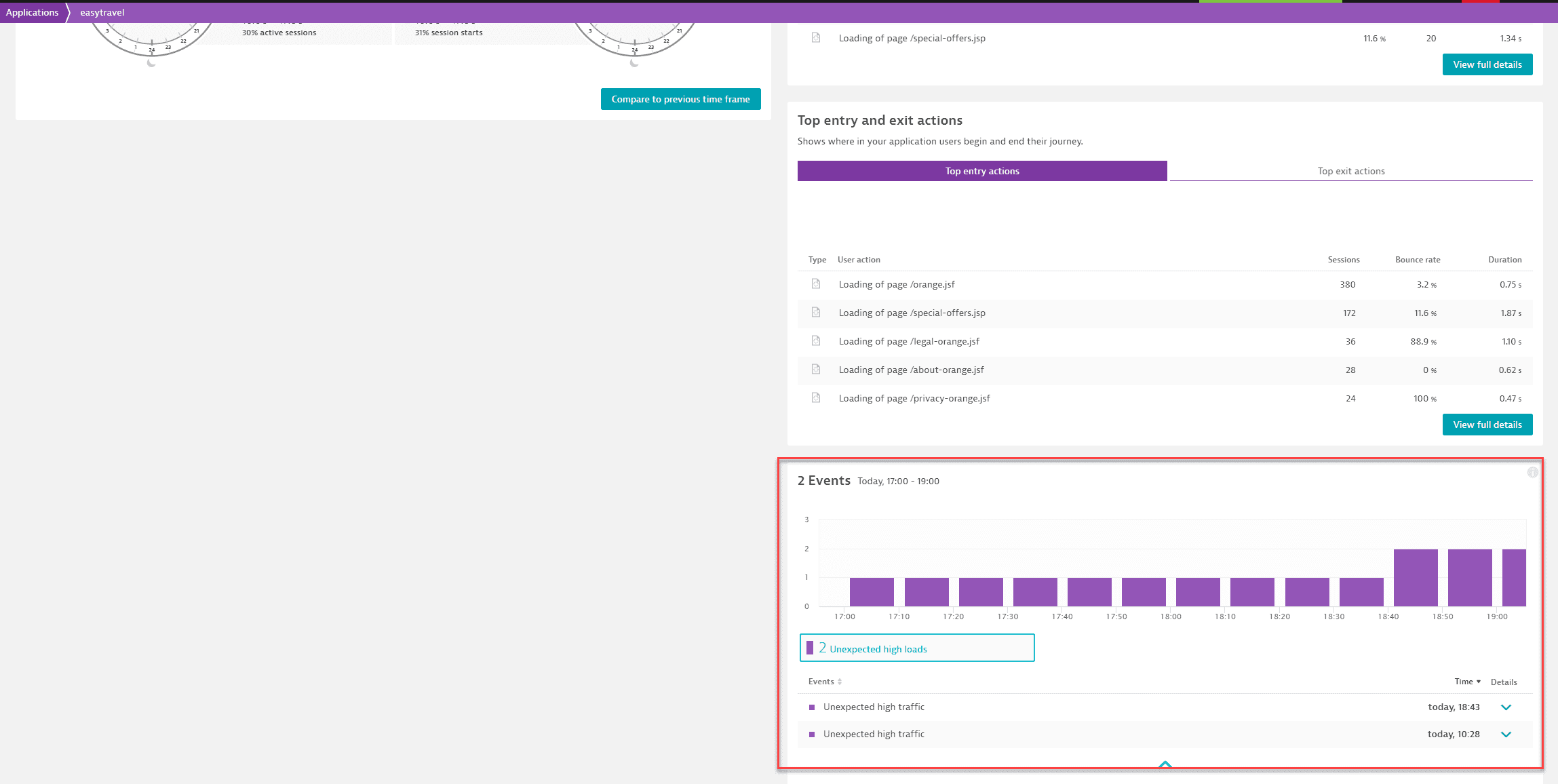Click the document icon beside Loading page /special-offers.jsp
Image resolution: width=1558 pixels, height=784 pixels.
pos(816,313)
